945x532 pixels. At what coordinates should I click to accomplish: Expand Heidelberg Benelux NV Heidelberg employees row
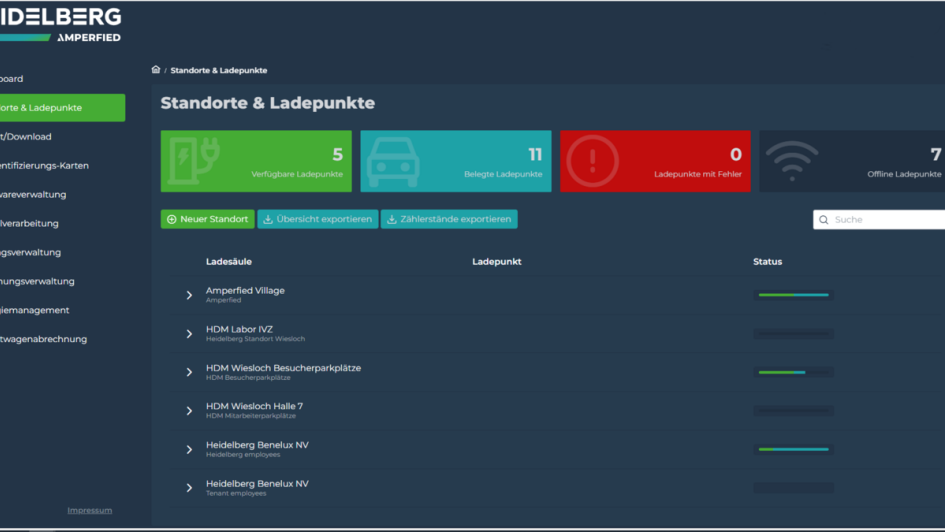[x=189, y=449]
